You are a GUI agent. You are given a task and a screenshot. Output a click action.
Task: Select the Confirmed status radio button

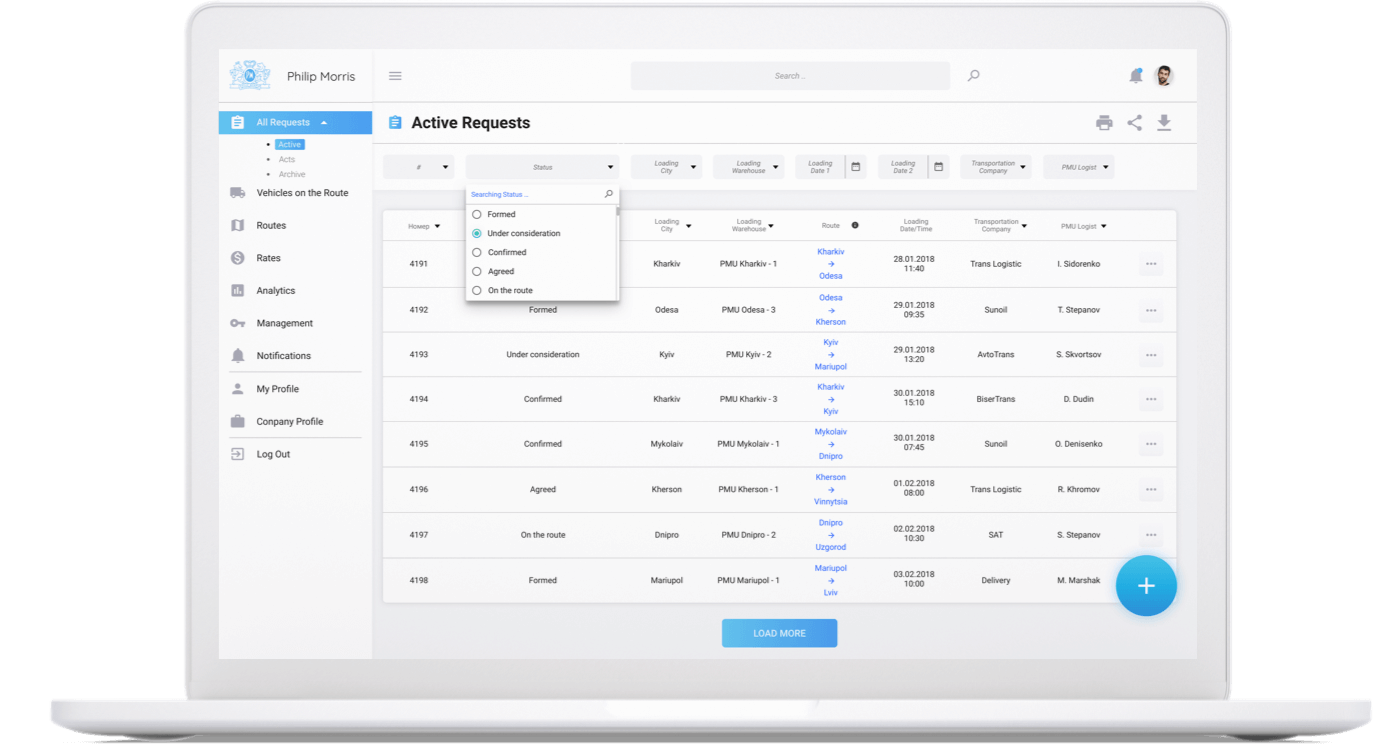(477, 253)
